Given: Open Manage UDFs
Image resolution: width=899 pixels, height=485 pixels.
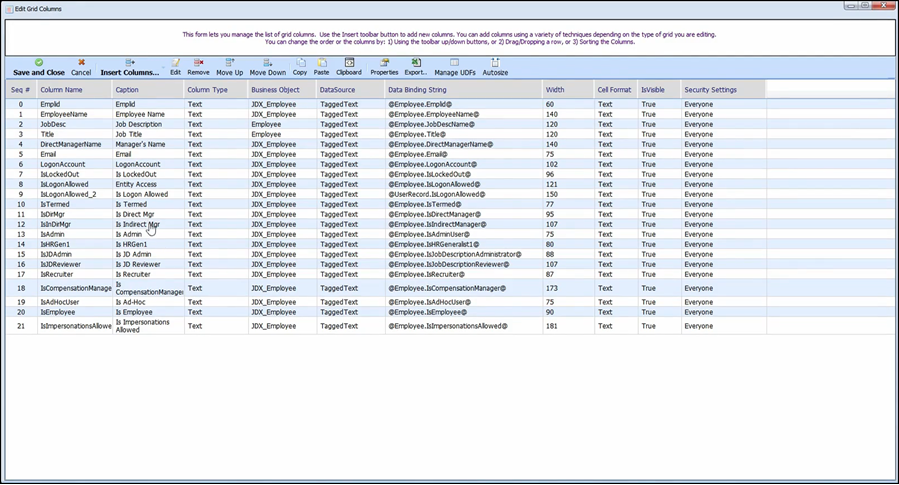Looking at the screenshot, I should point(455,67).
